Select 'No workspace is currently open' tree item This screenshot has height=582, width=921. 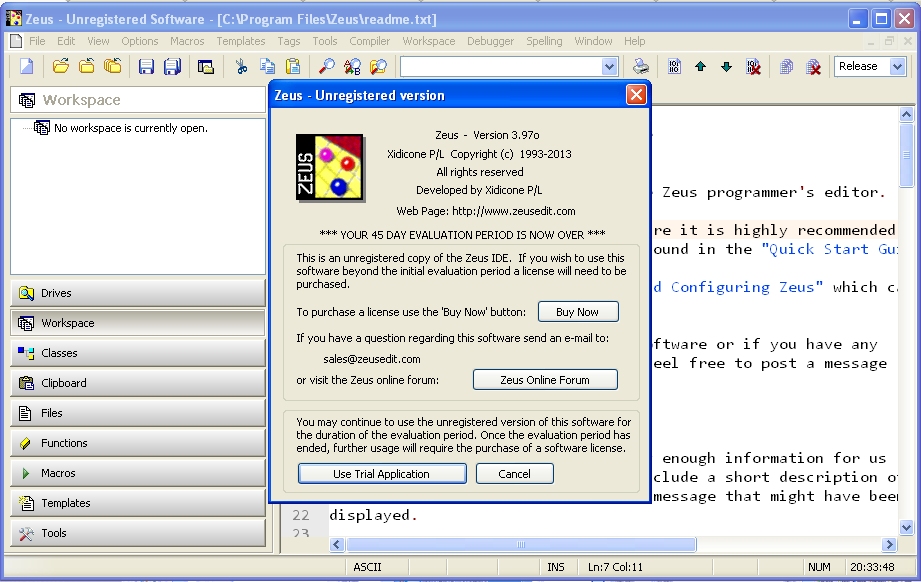(x=130, y=128)
